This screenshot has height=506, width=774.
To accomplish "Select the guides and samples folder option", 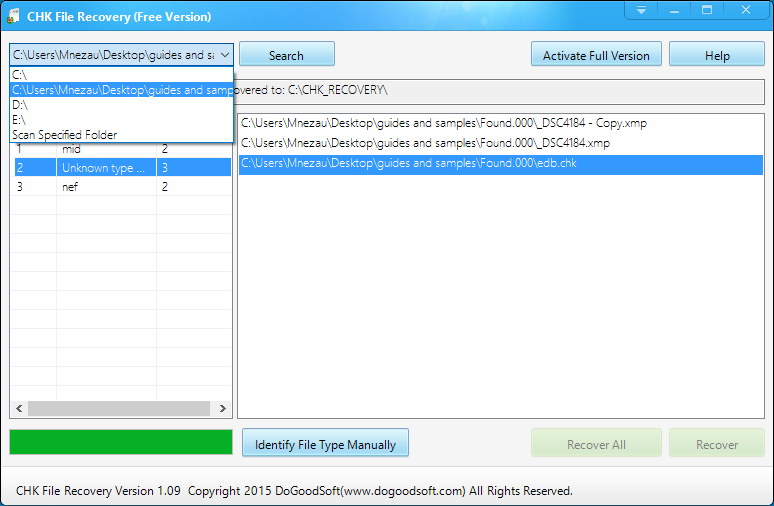I will tap(121, 90).
